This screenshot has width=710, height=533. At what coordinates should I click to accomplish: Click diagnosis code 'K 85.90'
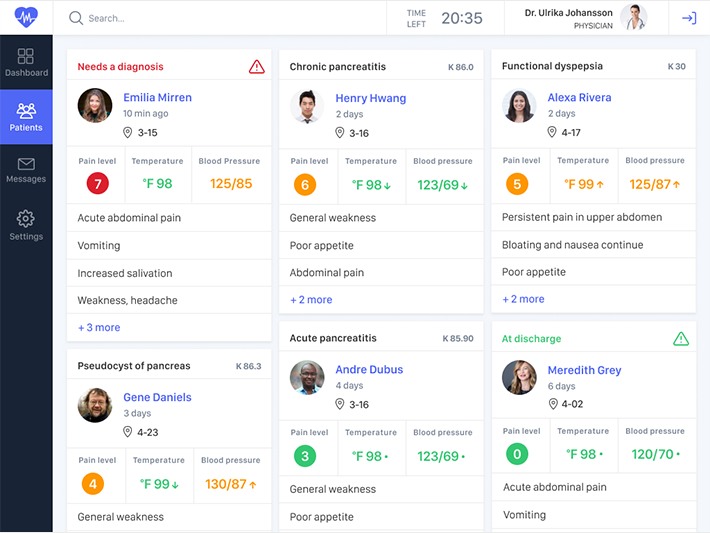click(458, 338)
